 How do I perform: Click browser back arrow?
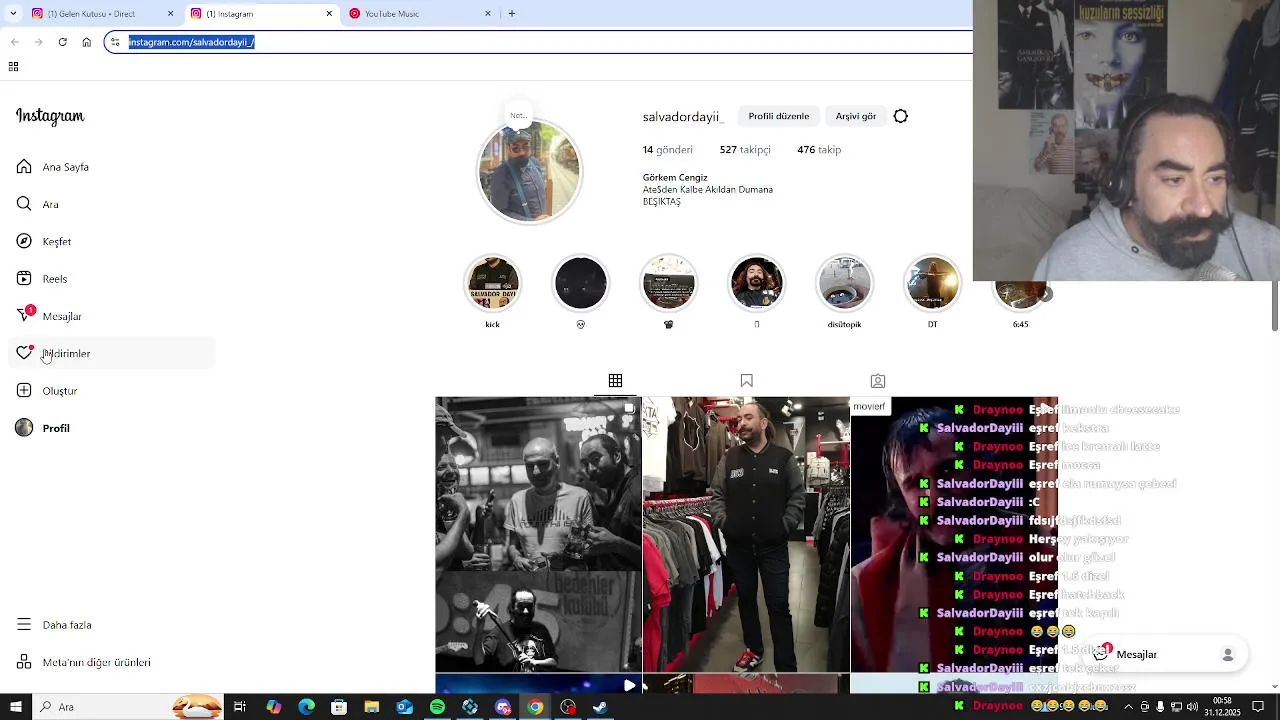[15, 42]
